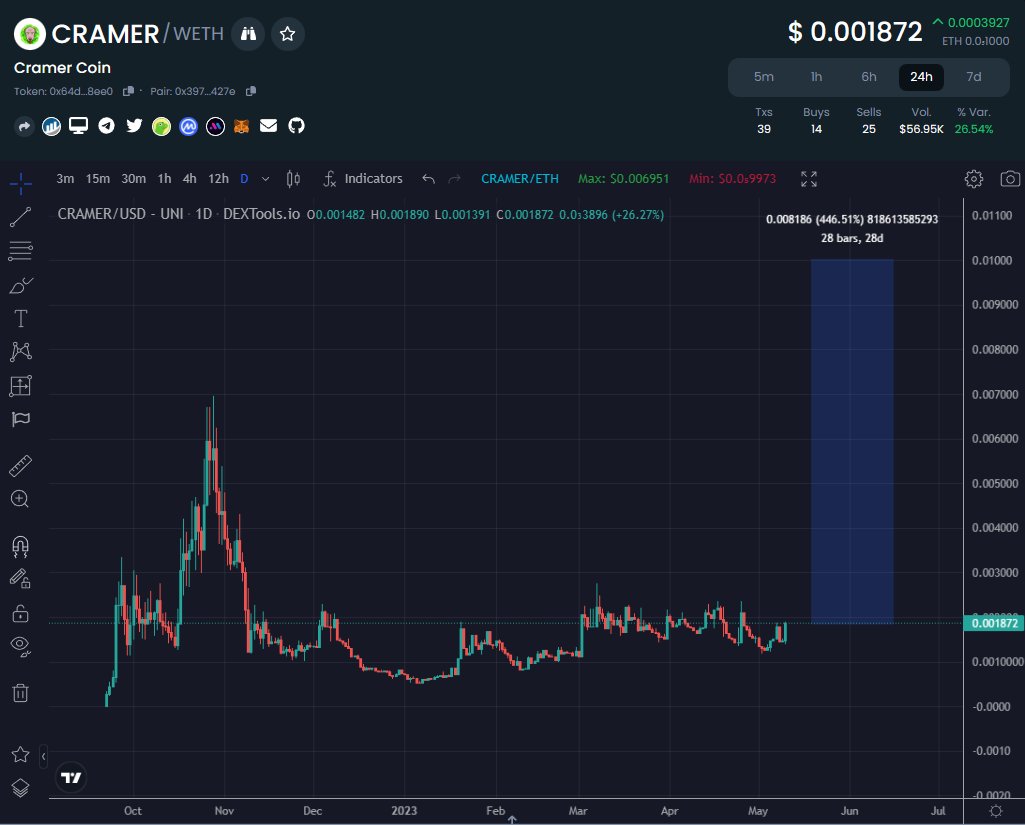The height and width of the screenshot is (825, 1025).
Task: Open the candle chart style menu
Action: pyautogui.click(x=294, y=178)
